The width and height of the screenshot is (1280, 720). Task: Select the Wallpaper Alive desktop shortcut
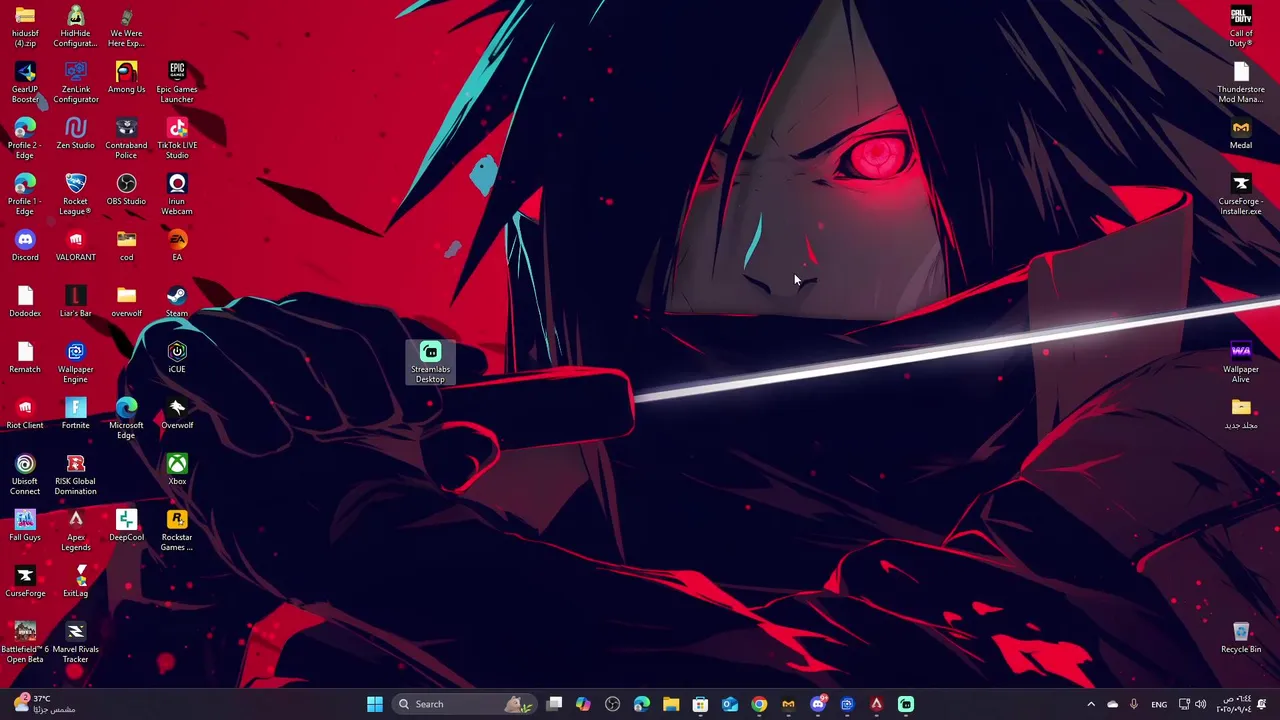1241,363
